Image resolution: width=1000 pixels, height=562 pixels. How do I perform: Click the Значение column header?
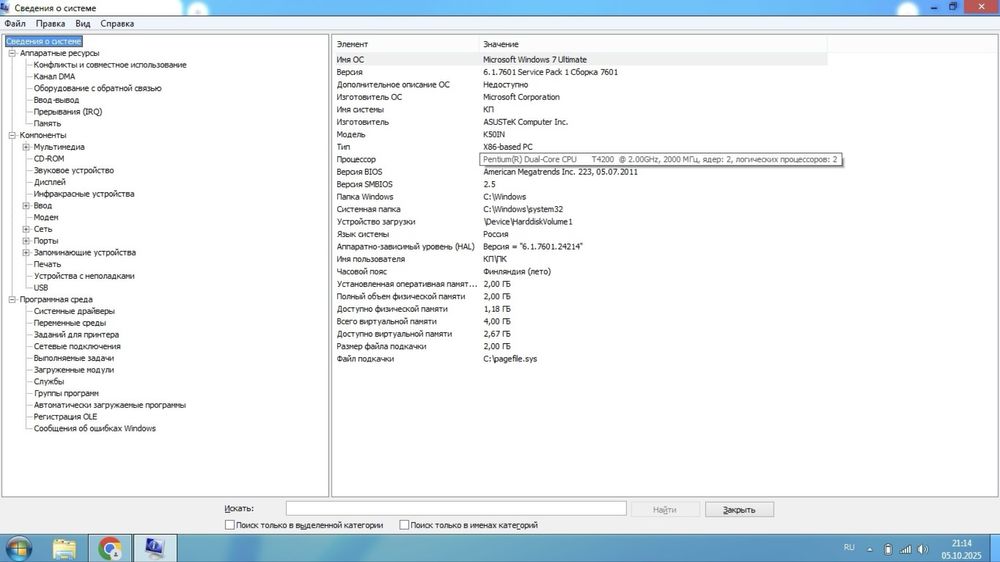tap(653, 44)
